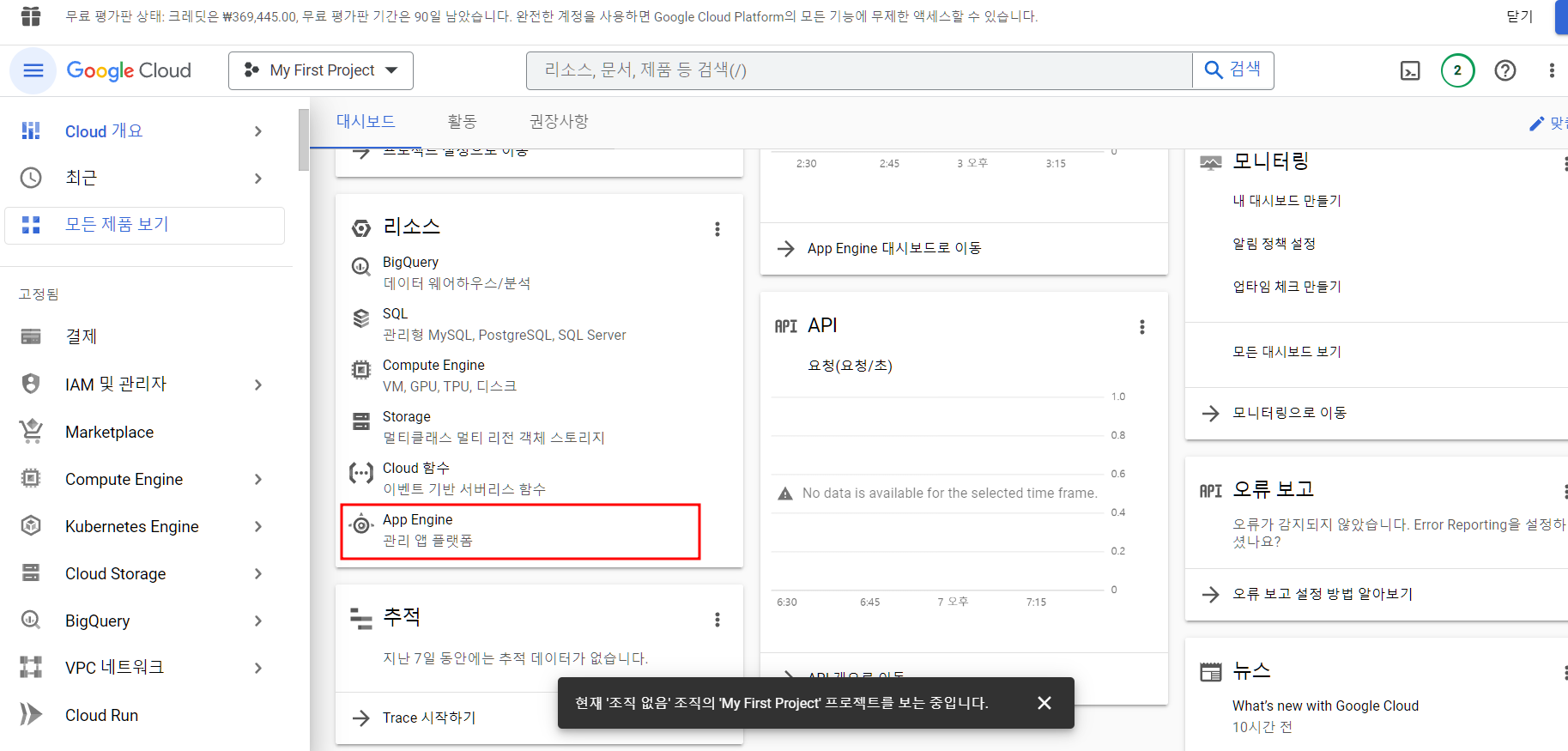Open the hamburger navigation menu

(33, 70)
